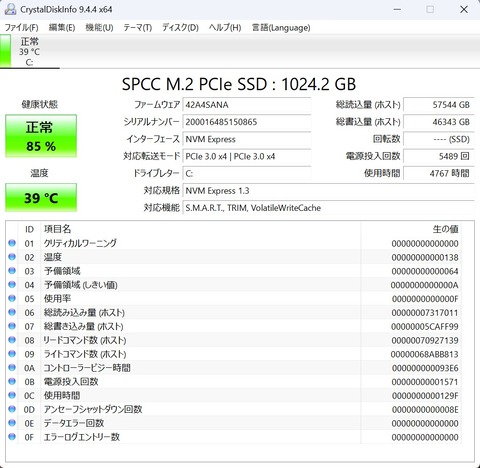Click the transfer mode field PCIe 3.0 x4

point(247,156)
